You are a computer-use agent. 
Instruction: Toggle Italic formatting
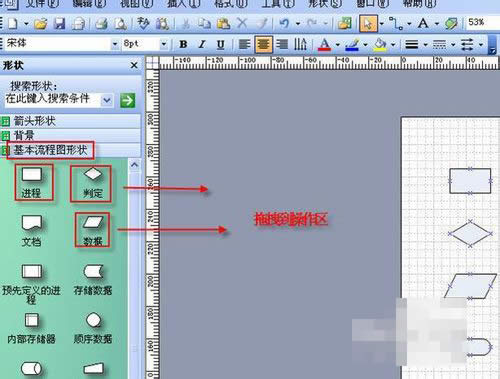[x=201, y=44]
